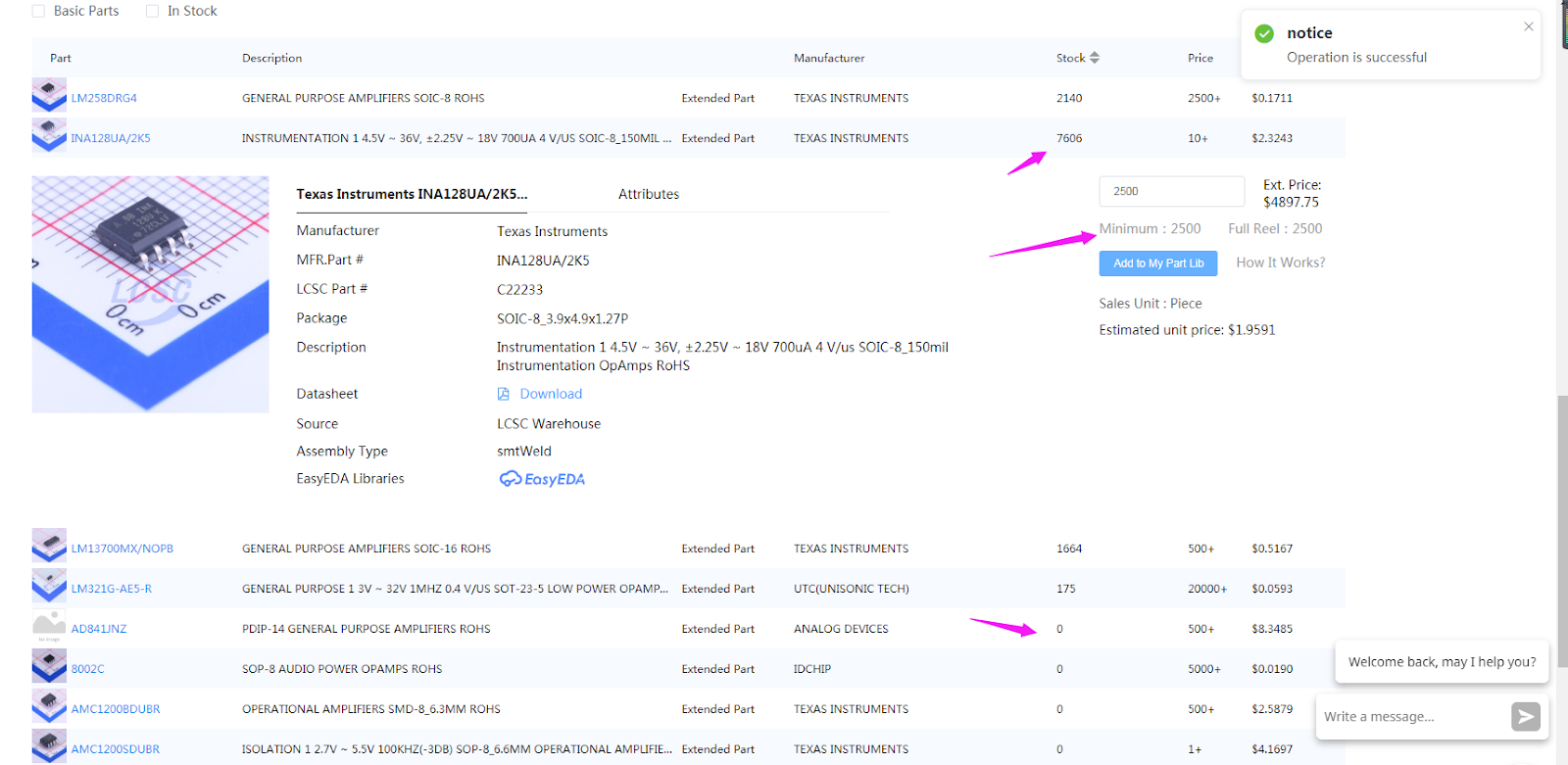Screen dimensions: 1568x765
Task: Click the price $8.3485 cell
Action: (x=1272, y=629)
